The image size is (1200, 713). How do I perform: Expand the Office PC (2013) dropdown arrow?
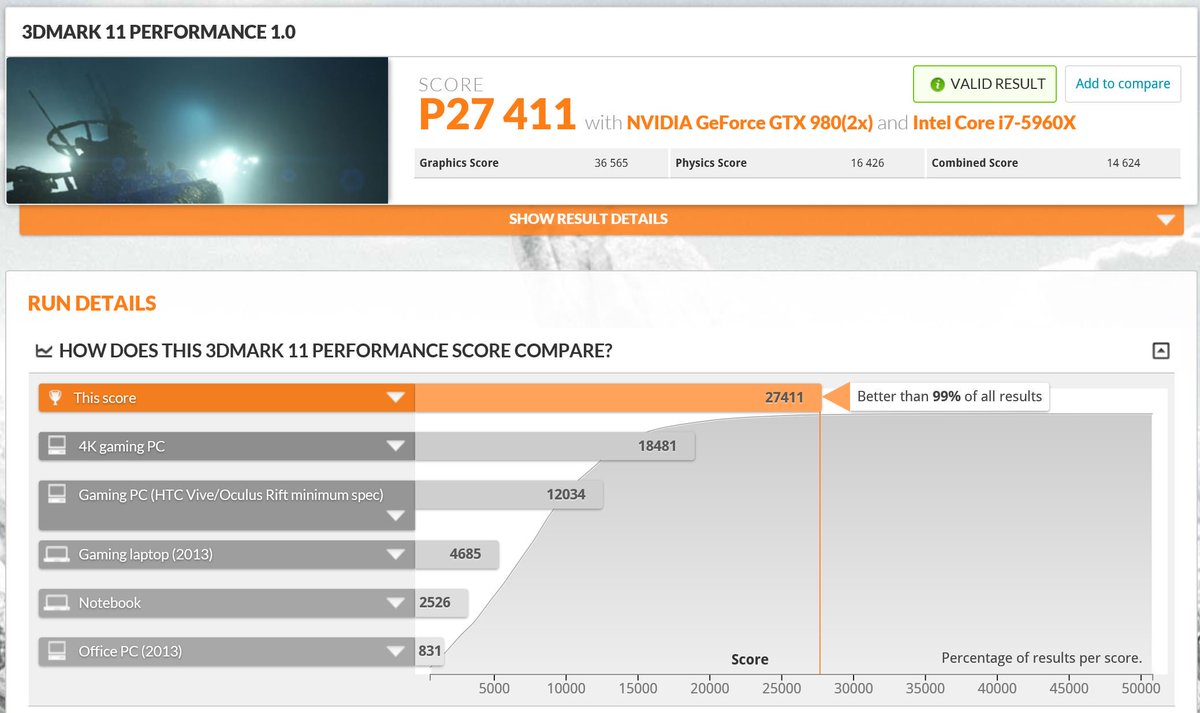396,651
